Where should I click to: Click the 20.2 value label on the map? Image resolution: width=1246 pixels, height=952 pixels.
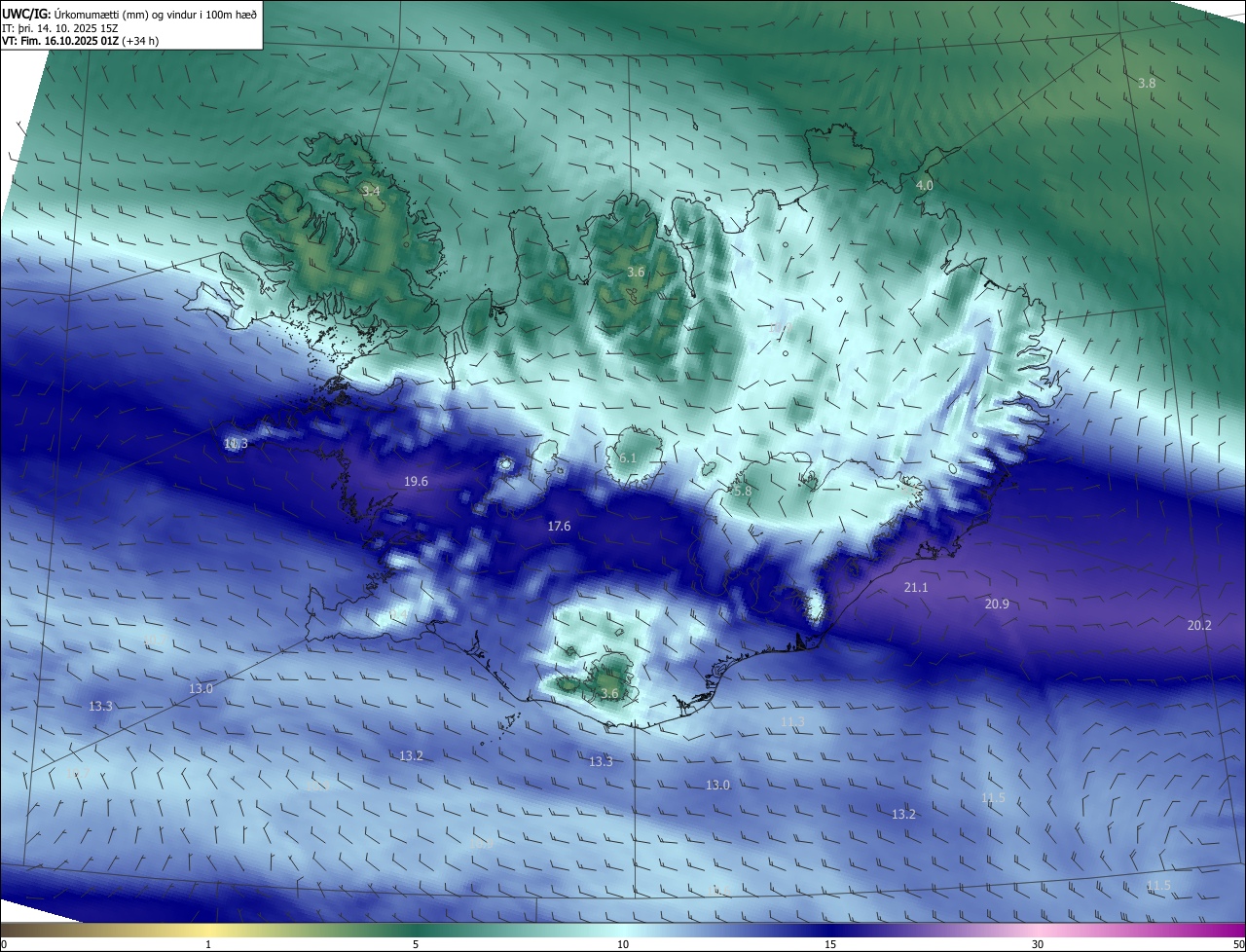(1199, 626)
